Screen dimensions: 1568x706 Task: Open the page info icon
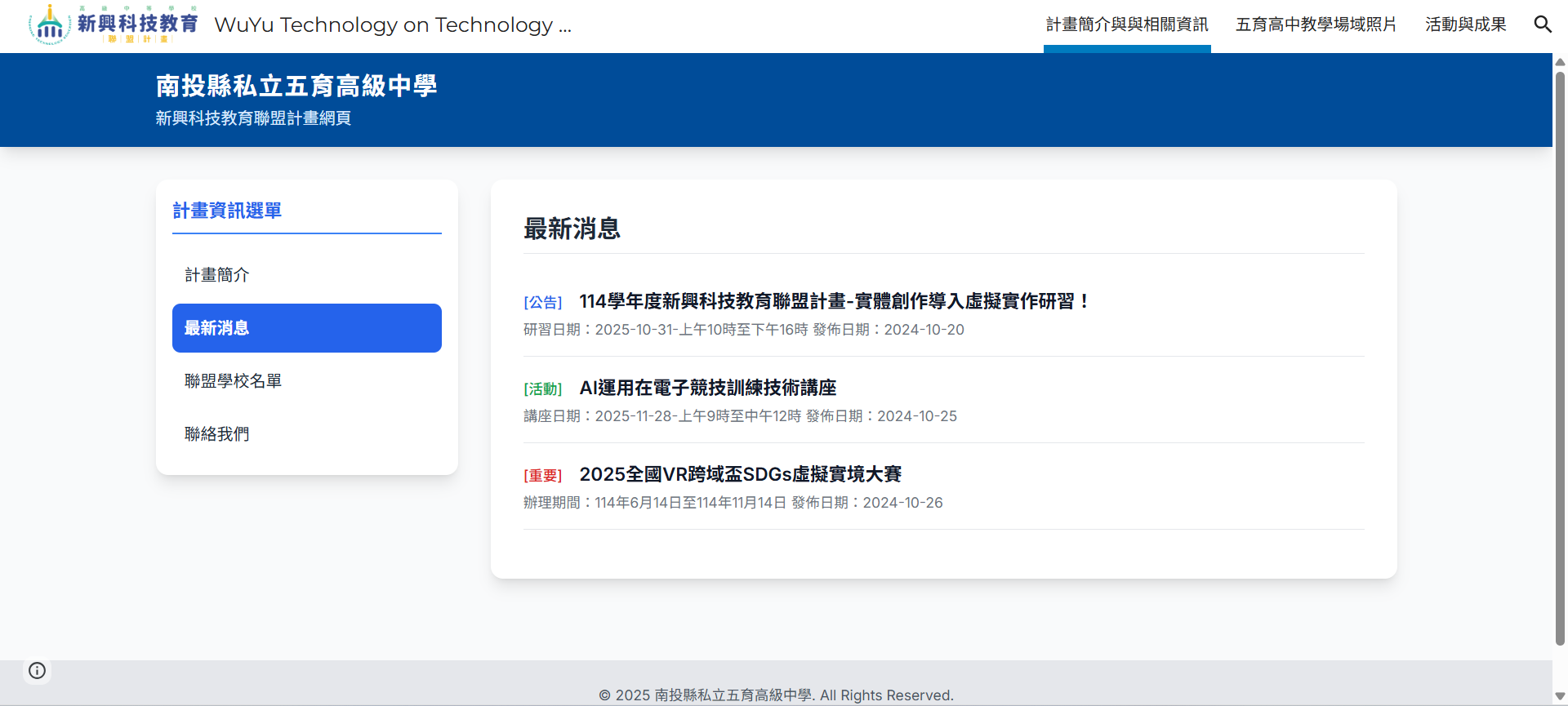tap(37, 670)
